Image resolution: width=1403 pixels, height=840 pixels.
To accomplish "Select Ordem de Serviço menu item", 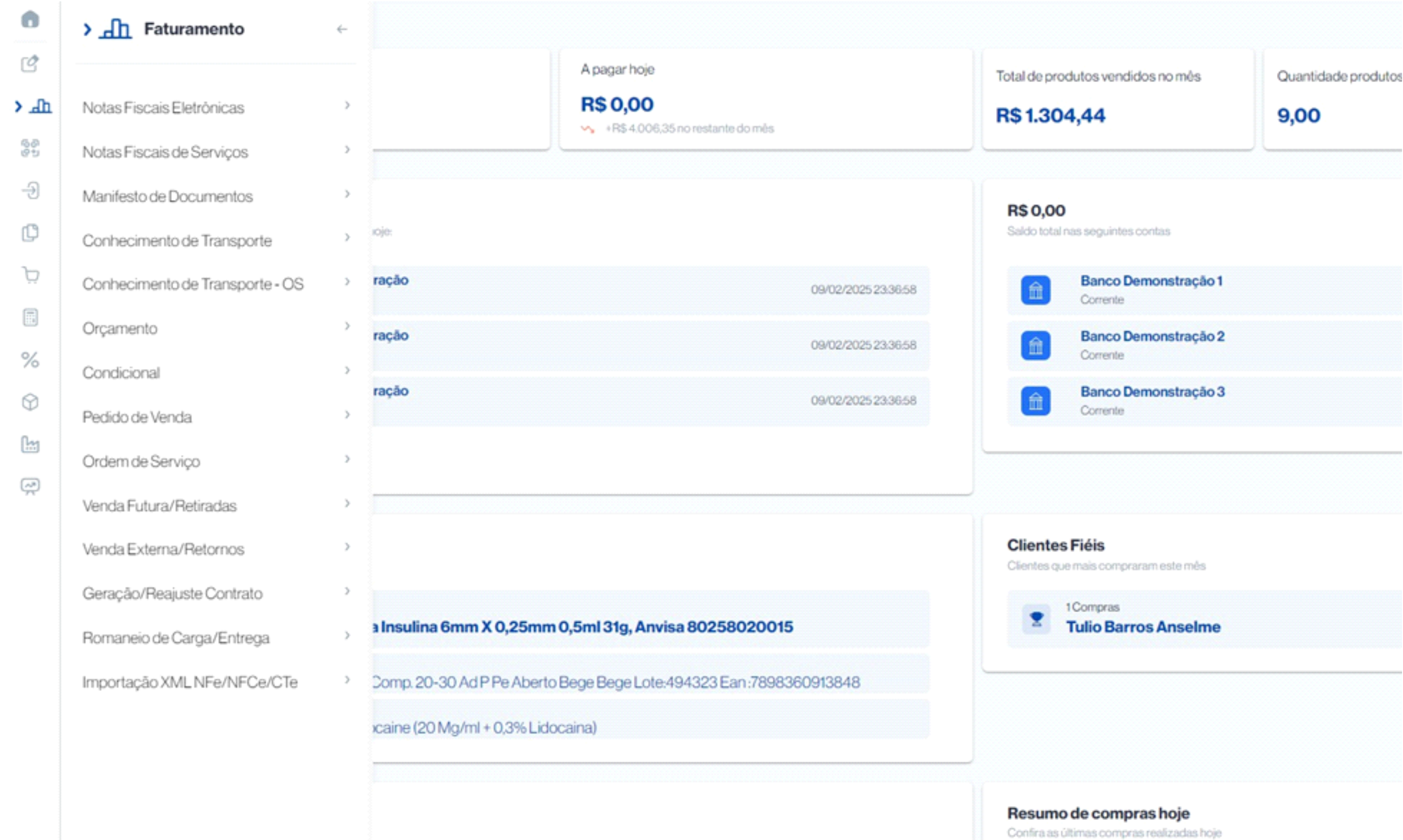I will pyautogui.click(x=141, y=461).
